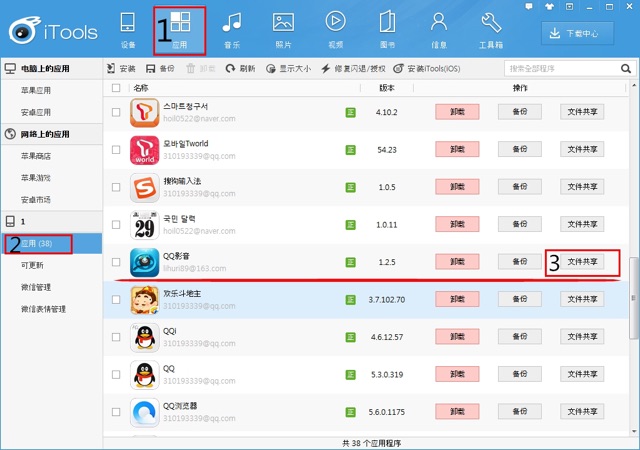Click the 显示大小 show size toolbar item

288,69
